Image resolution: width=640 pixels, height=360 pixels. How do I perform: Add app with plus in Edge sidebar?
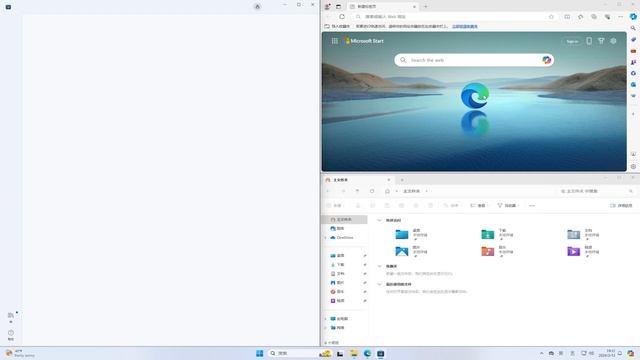[633, 114]
